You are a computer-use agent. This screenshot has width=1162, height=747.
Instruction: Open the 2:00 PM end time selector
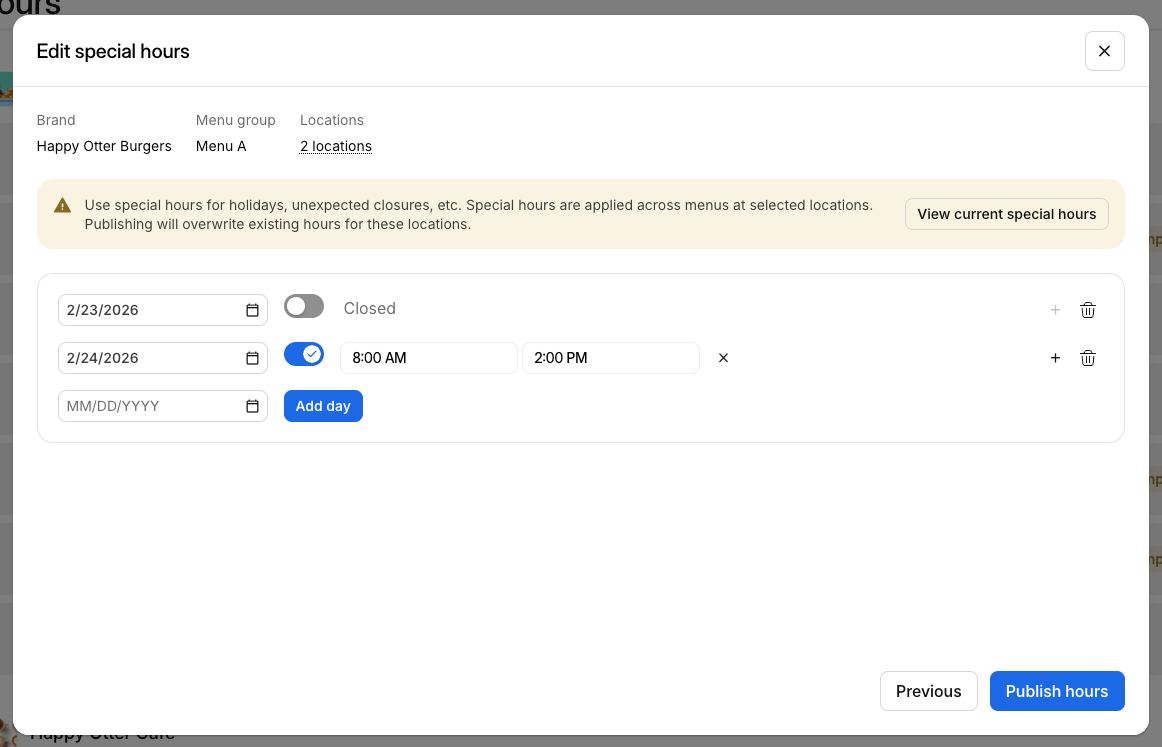(x=610, y=358)
